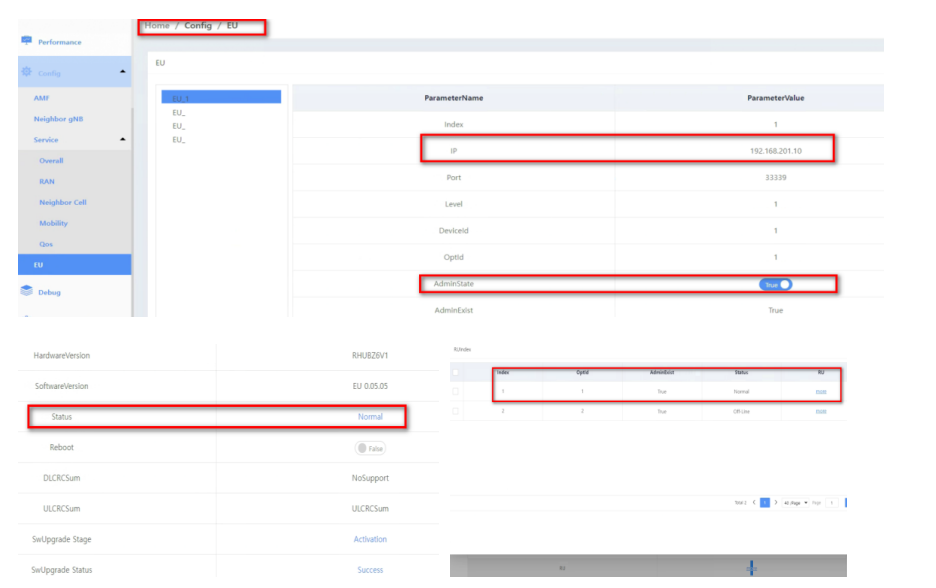Collapse the Service submenu arrow

point(122,140)
